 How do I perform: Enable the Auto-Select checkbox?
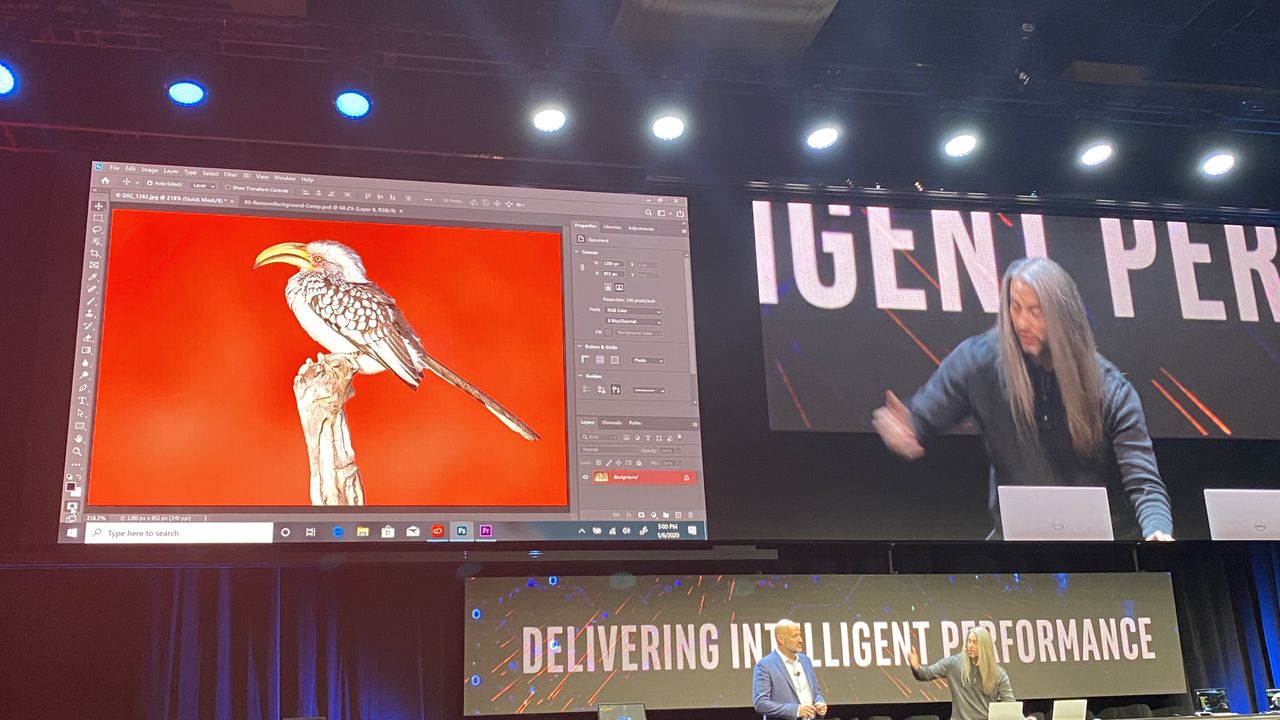150,183
